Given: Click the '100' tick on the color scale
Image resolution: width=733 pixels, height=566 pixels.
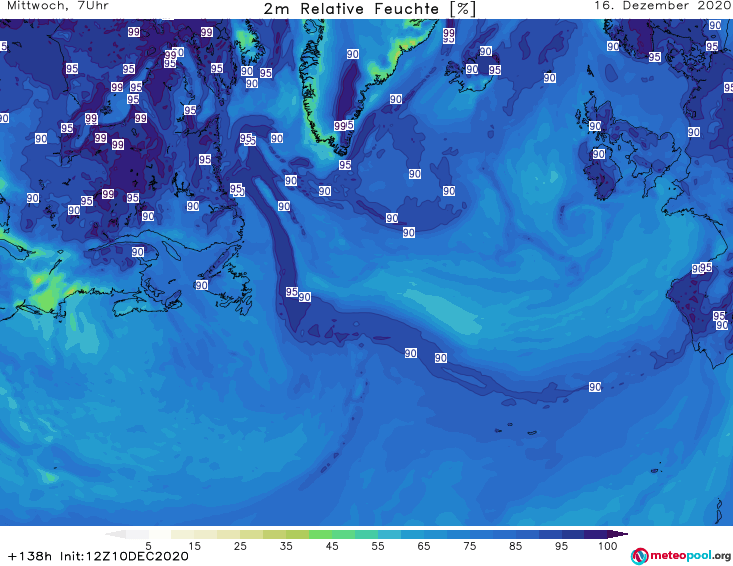Looking at the screenshot, I should (x=608, y=546).
